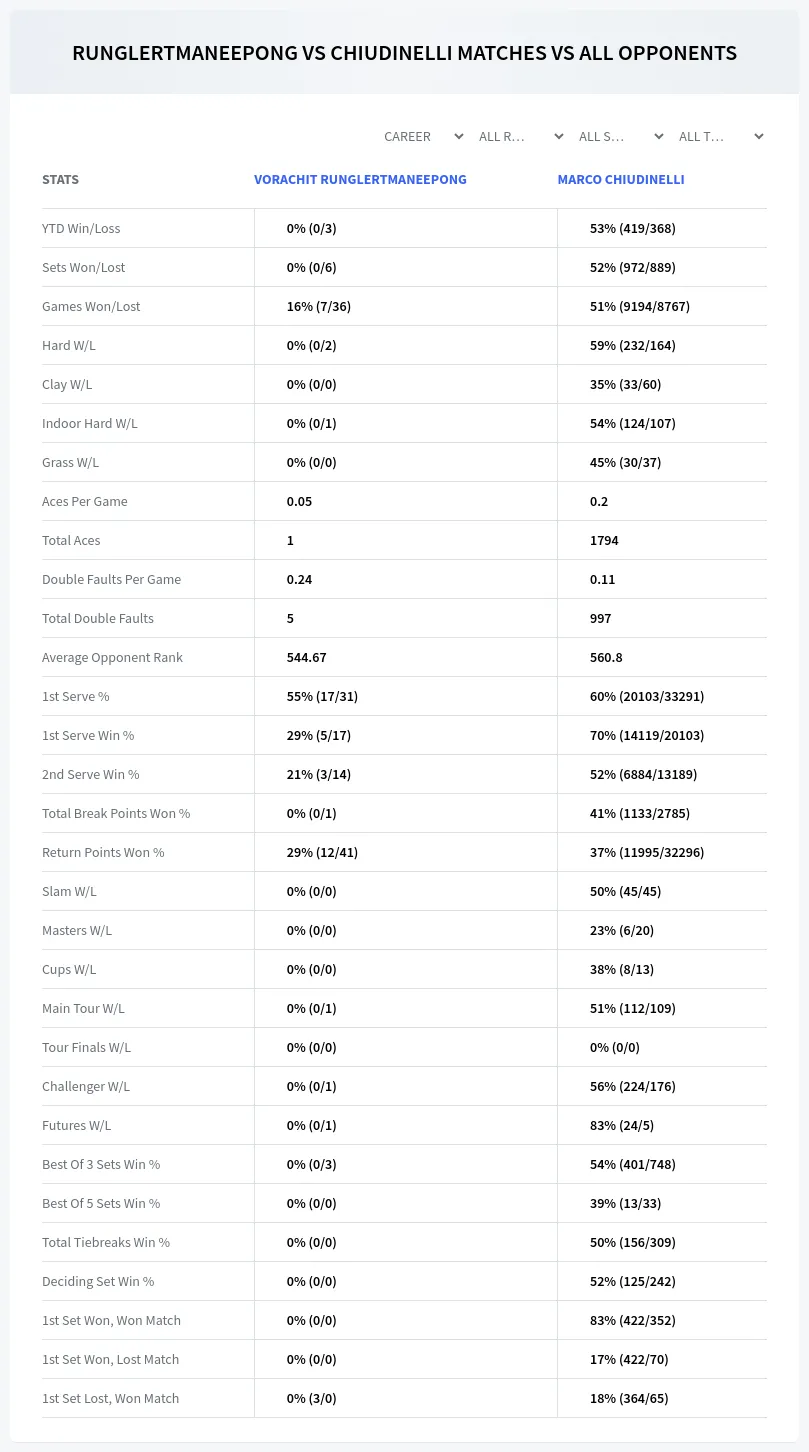Click Chiudinelli's 1st Serve % value
809x1452 pixels.
[647, 696]
